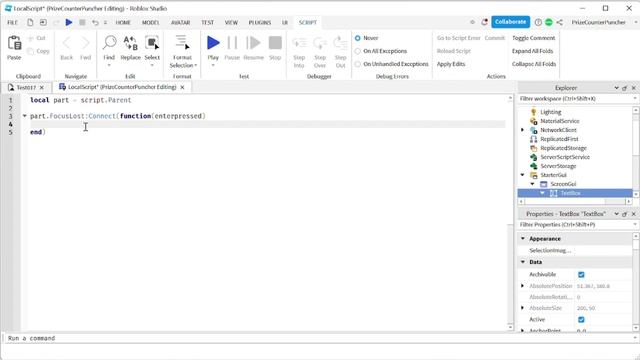
Task: Click quick-access Undo arrow
Action: coord(95,22)
